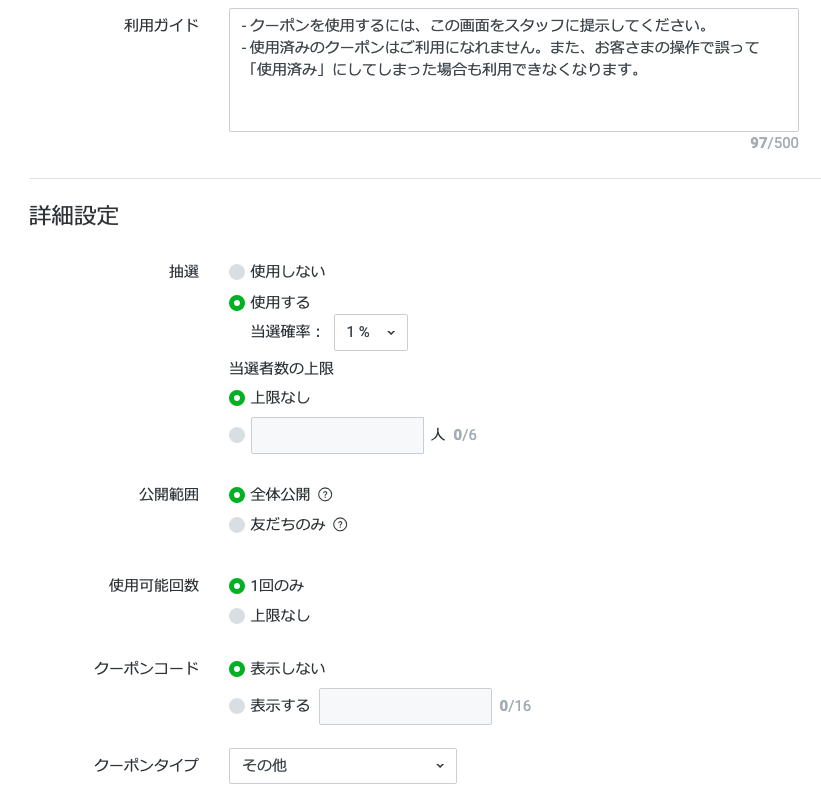Image resolution: width=821 pixels, height=798 pixels.
Task: Click the chevron arrow in クーポンタイプ dropdown
Action: [440, 766]
